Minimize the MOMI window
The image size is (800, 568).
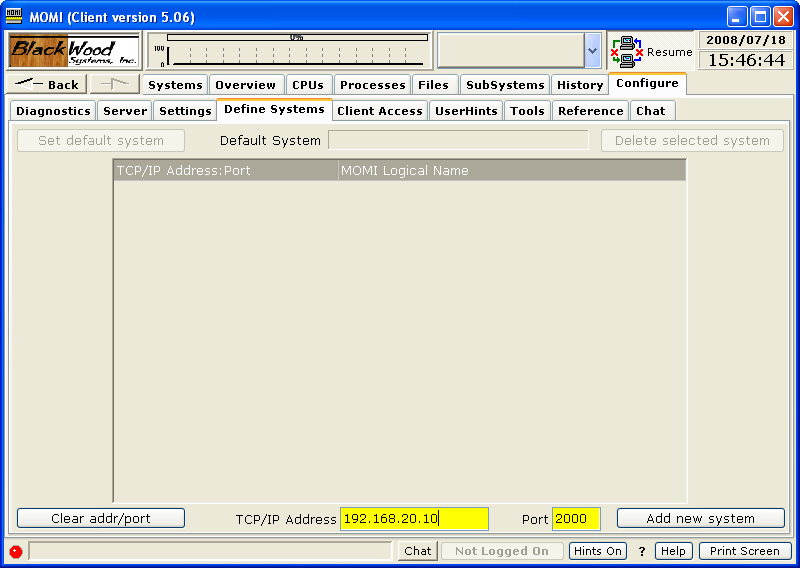click(737, 17)
